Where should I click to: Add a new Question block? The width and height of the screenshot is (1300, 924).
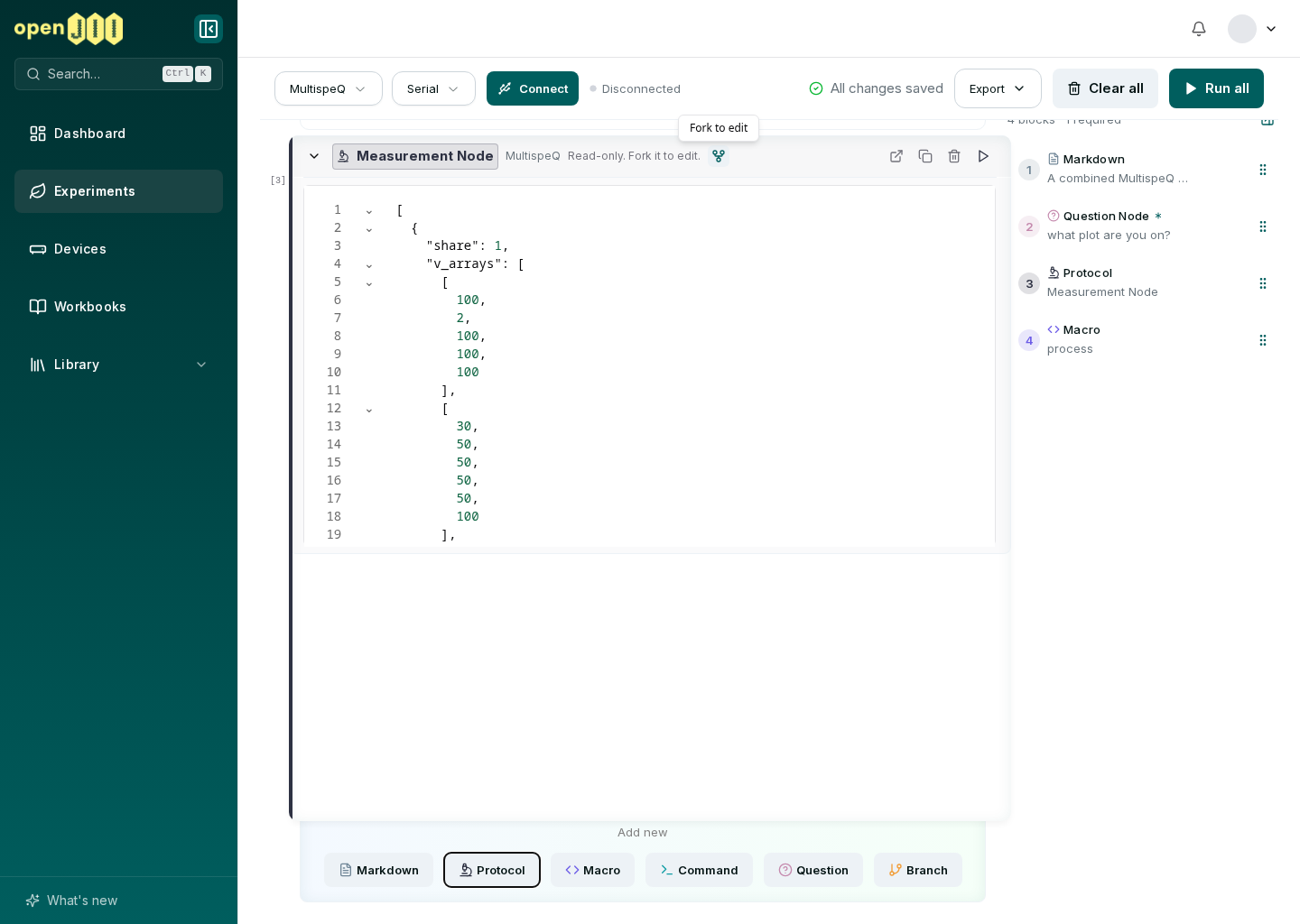[x=813, y=870]
